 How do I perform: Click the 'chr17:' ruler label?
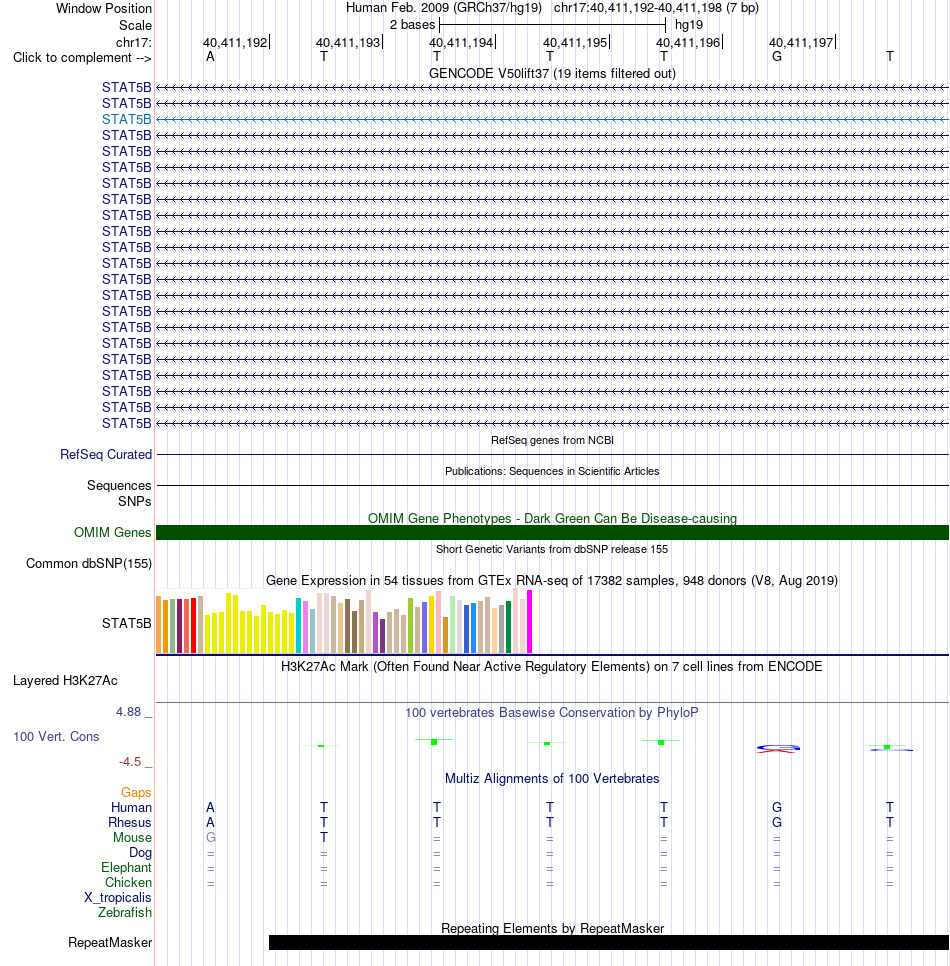tap(134, 43)
